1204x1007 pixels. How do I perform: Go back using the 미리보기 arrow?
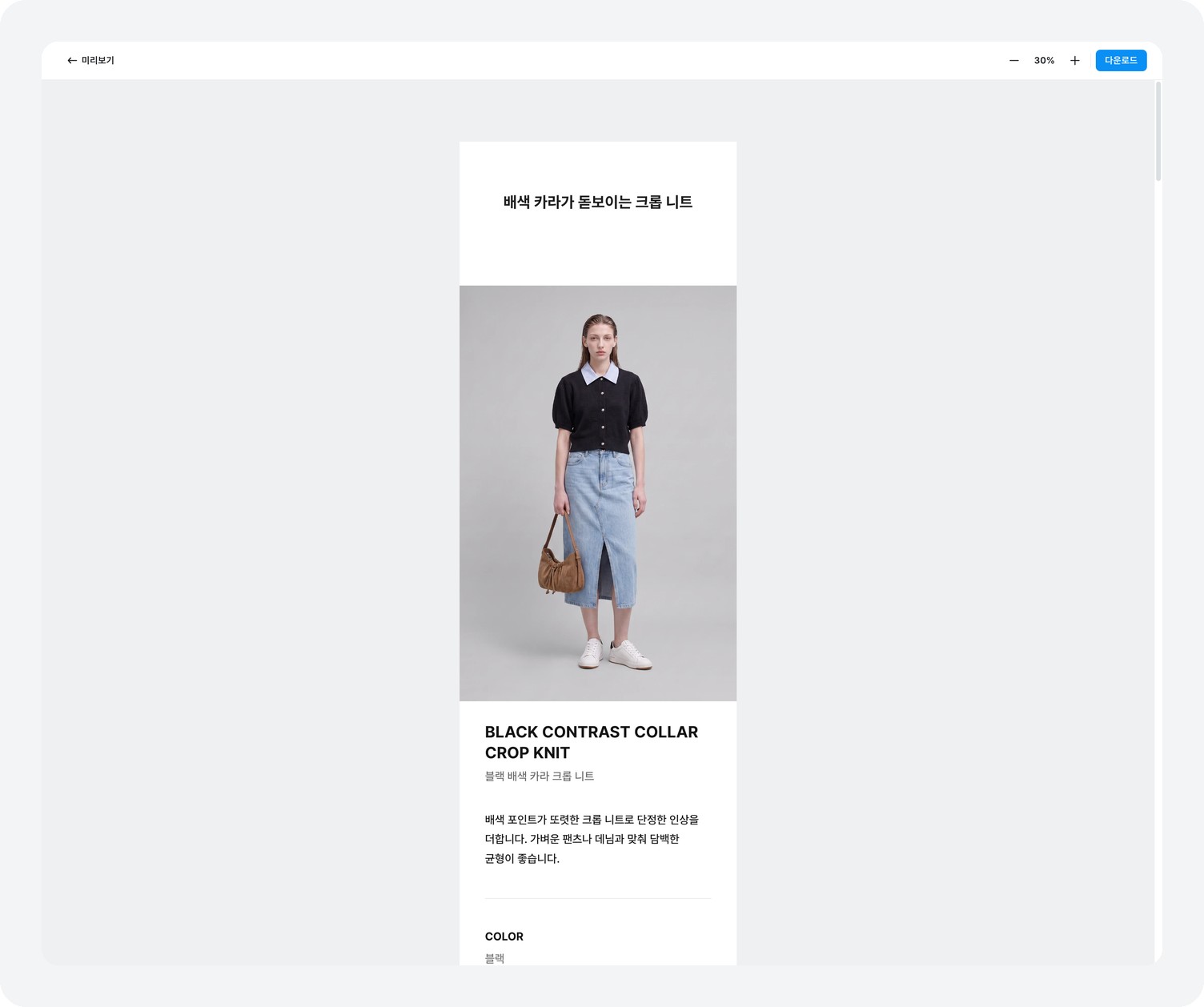click(72, 61)
